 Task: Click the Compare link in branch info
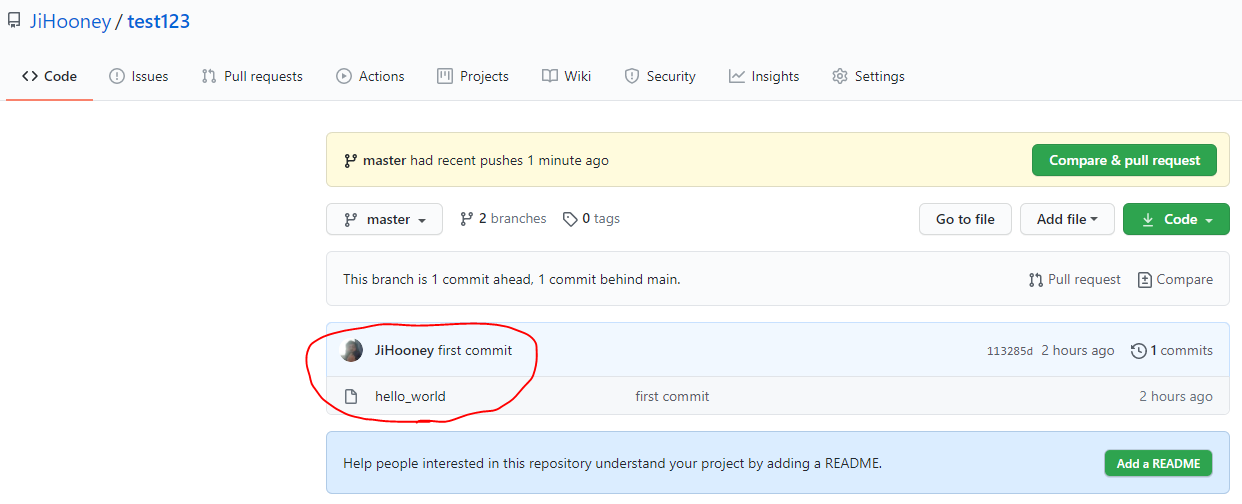pos(1176,279)
